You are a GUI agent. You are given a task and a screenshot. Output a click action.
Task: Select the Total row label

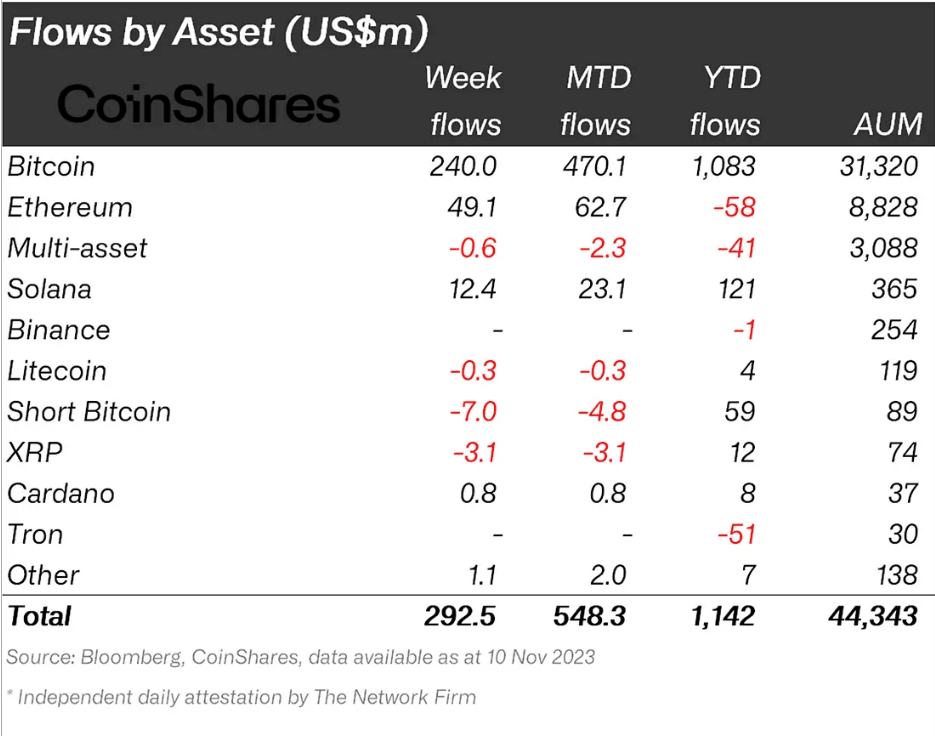pos(40,616)
